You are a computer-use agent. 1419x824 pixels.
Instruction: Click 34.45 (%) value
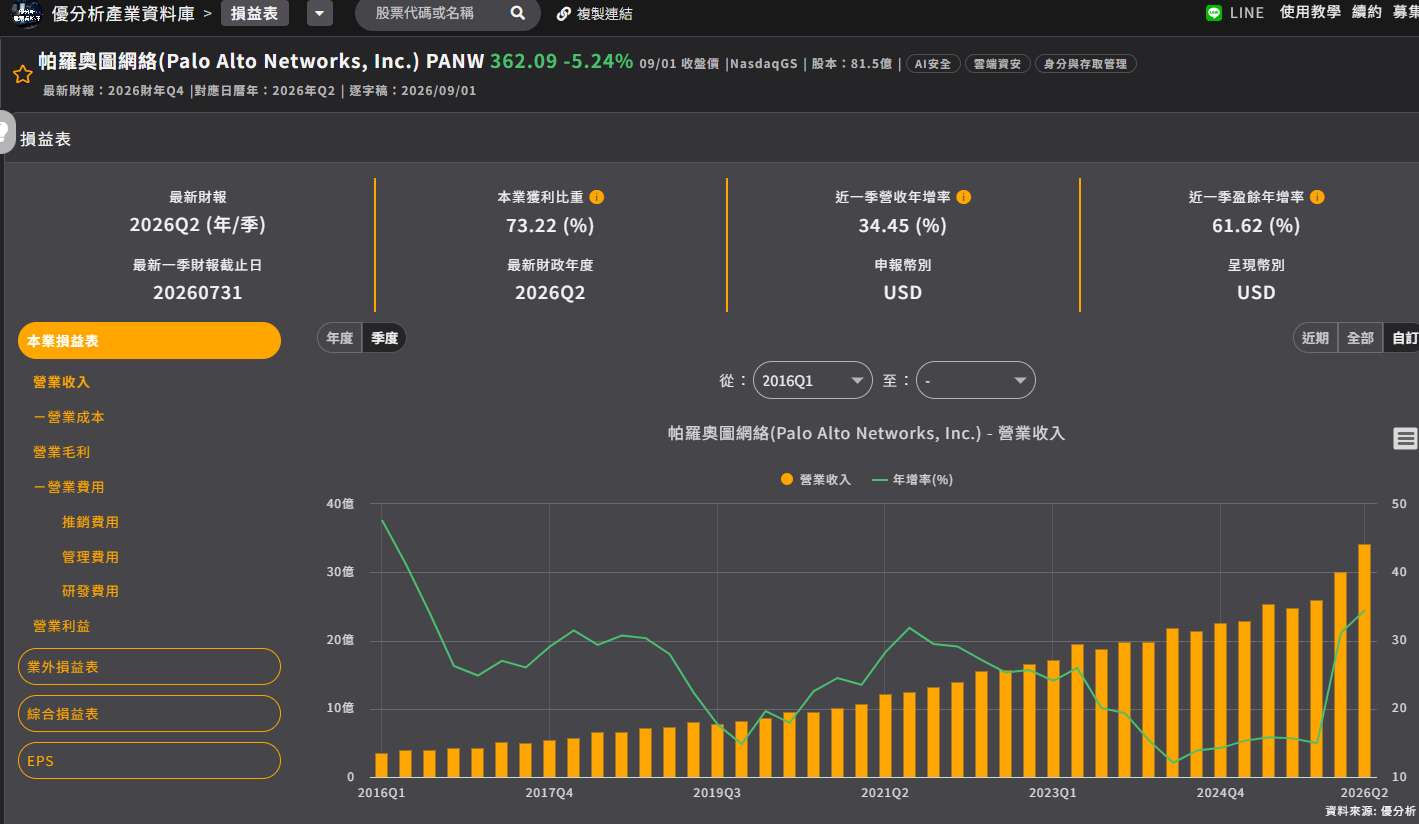coord(902,225)
